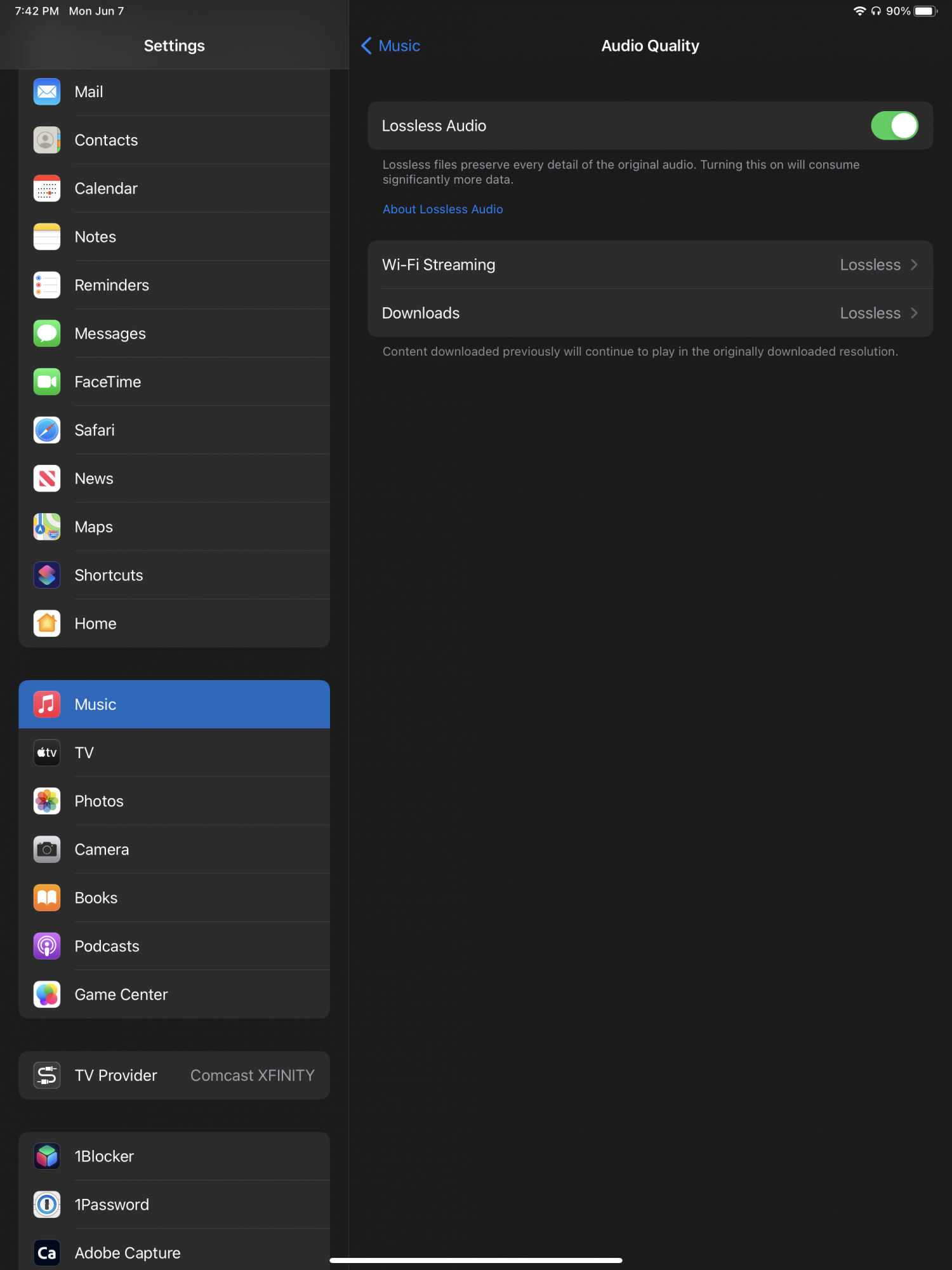Tap the Apple TV icon
952x1270 pixels.
coord(47,752)
